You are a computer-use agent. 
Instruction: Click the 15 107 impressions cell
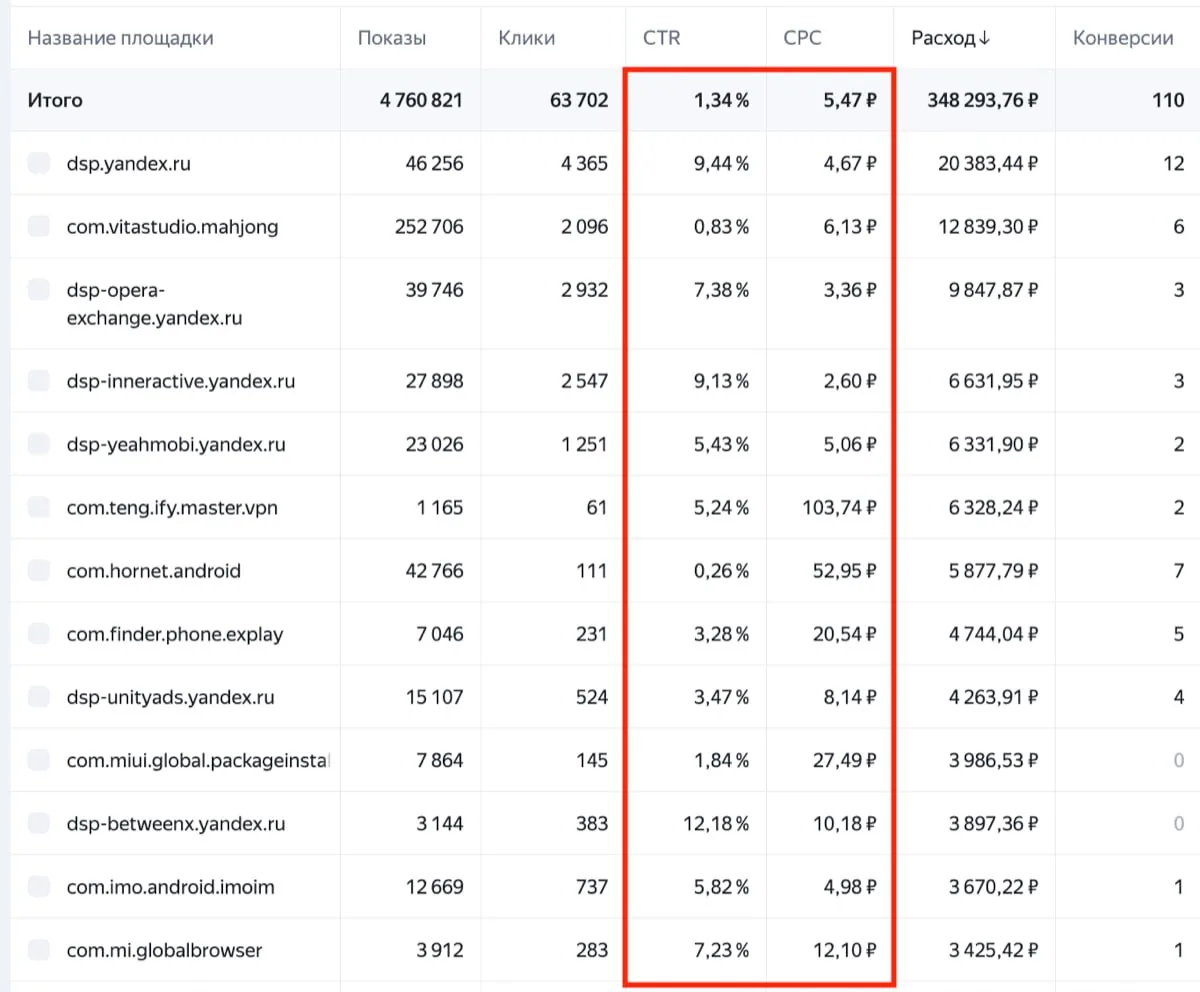click(x=435, y=697)
